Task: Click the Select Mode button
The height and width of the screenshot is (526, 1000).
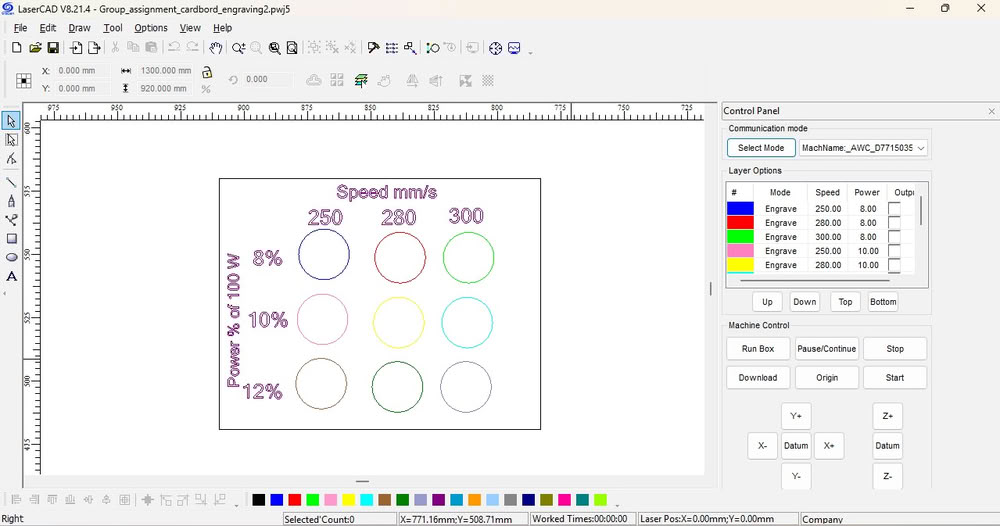Action: [761, 148]
